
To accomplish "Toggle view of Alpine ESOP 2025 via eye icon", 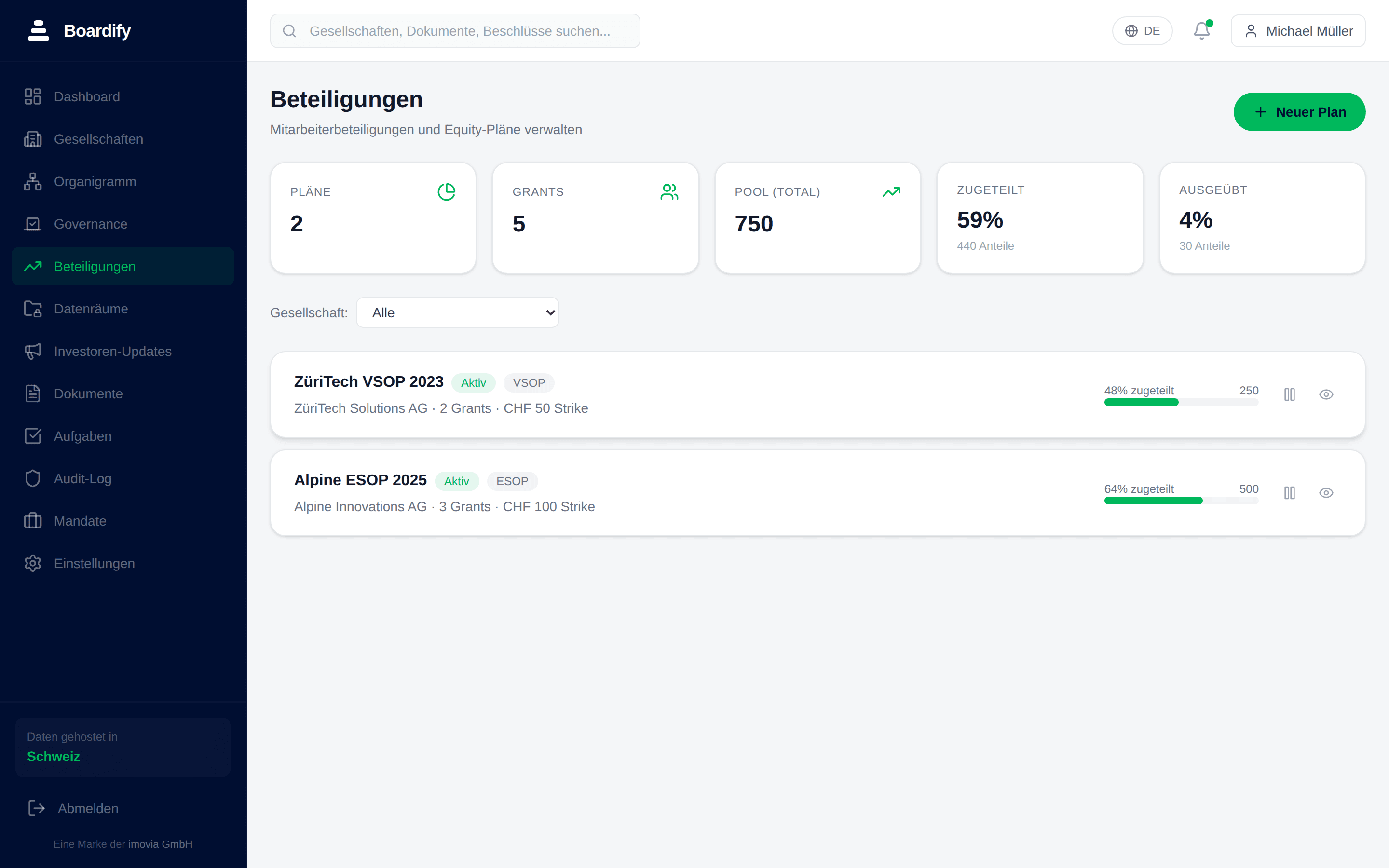I will tap(1326, 492).
